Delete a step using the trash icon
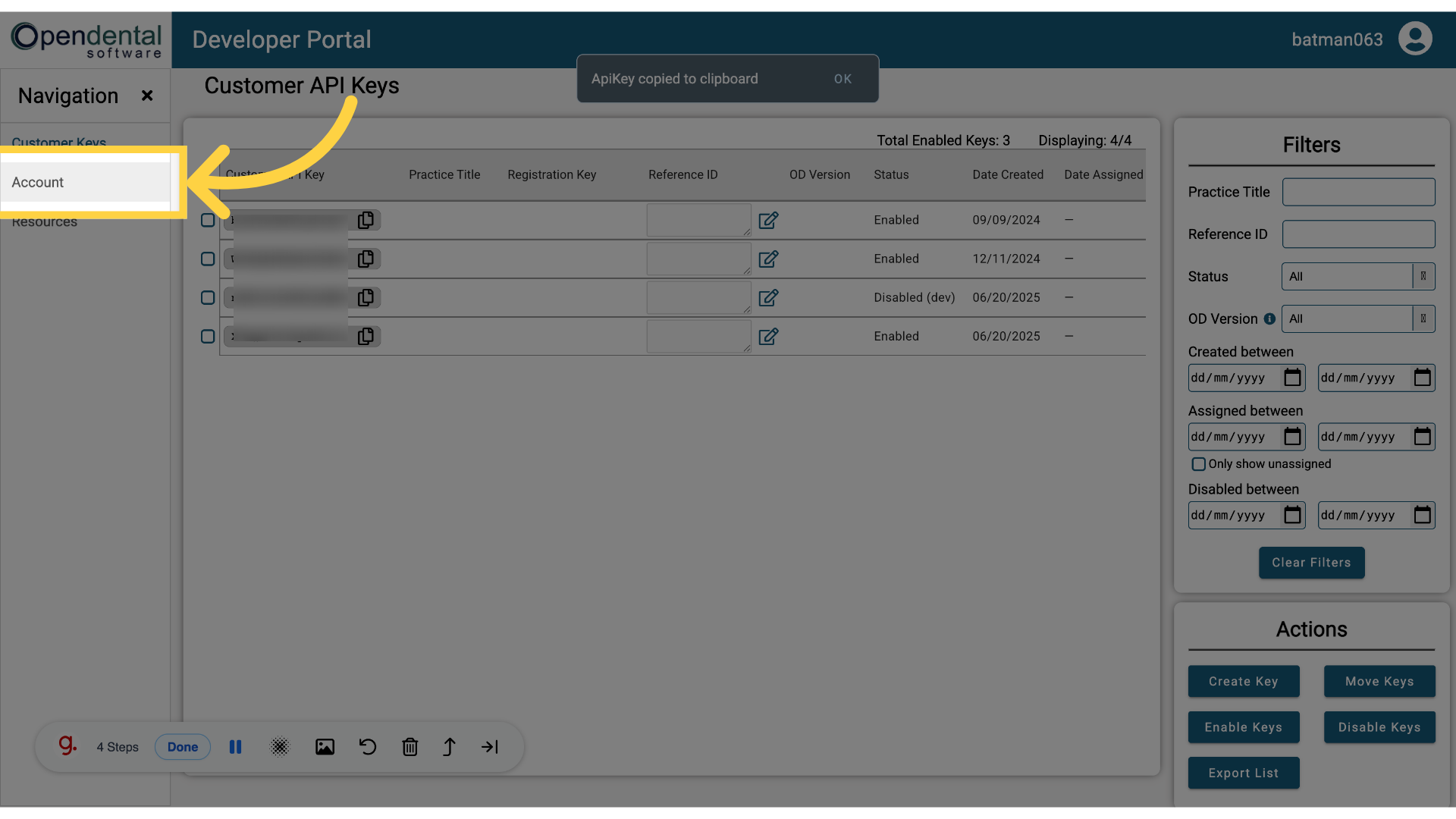This screenshot has height=819, width=1456. [410, 747]
